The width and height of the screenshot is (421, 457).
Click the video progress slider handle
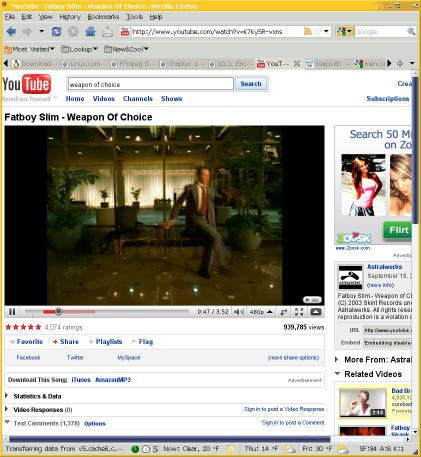(58, 312)
